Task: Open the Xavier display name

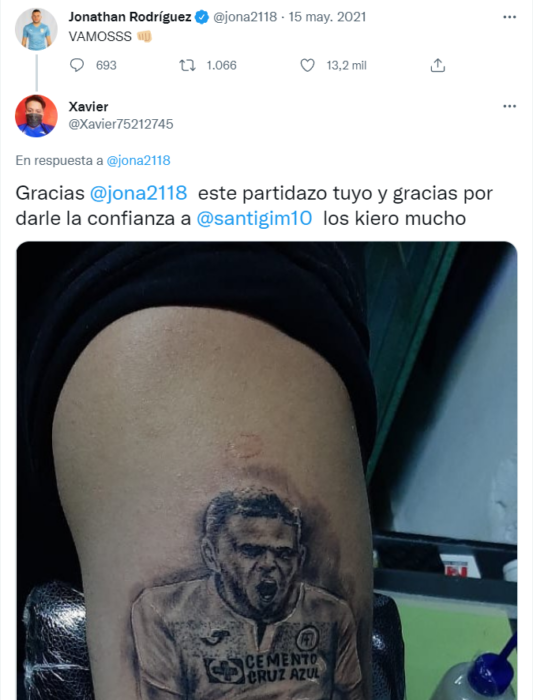Action: click(88, 107)
